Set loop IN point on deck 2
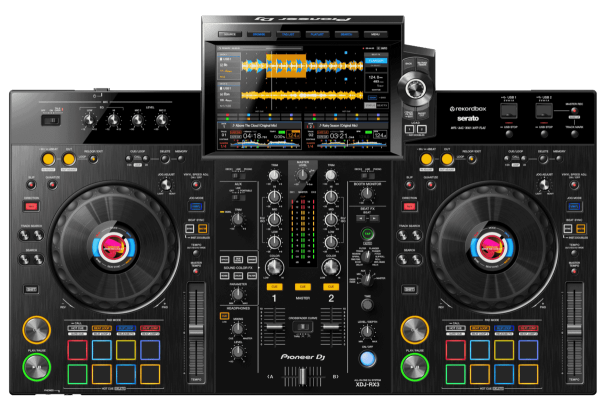The image size is (600, 407). click(x=426, y=159)
